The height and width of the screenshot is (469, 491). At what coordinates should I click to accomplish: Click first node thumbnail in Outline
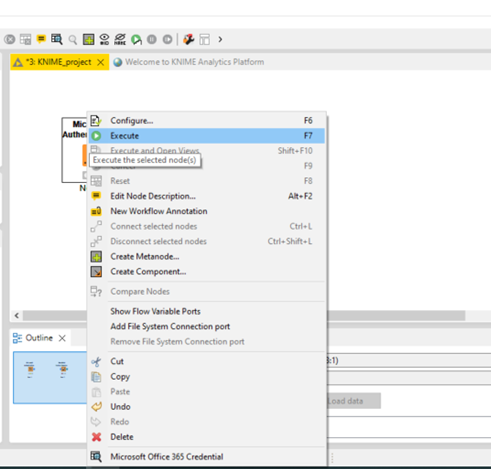[30, 370]
